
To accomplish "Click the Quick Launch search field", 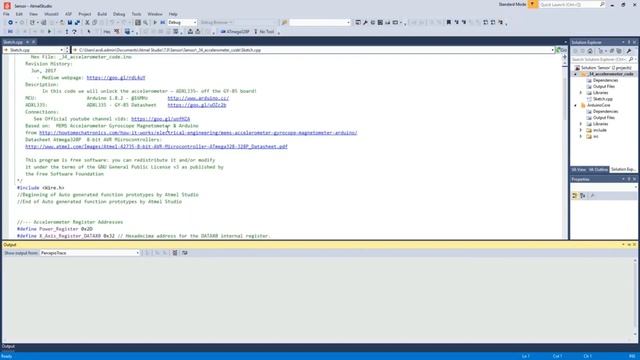I will [x=572, y=4].
